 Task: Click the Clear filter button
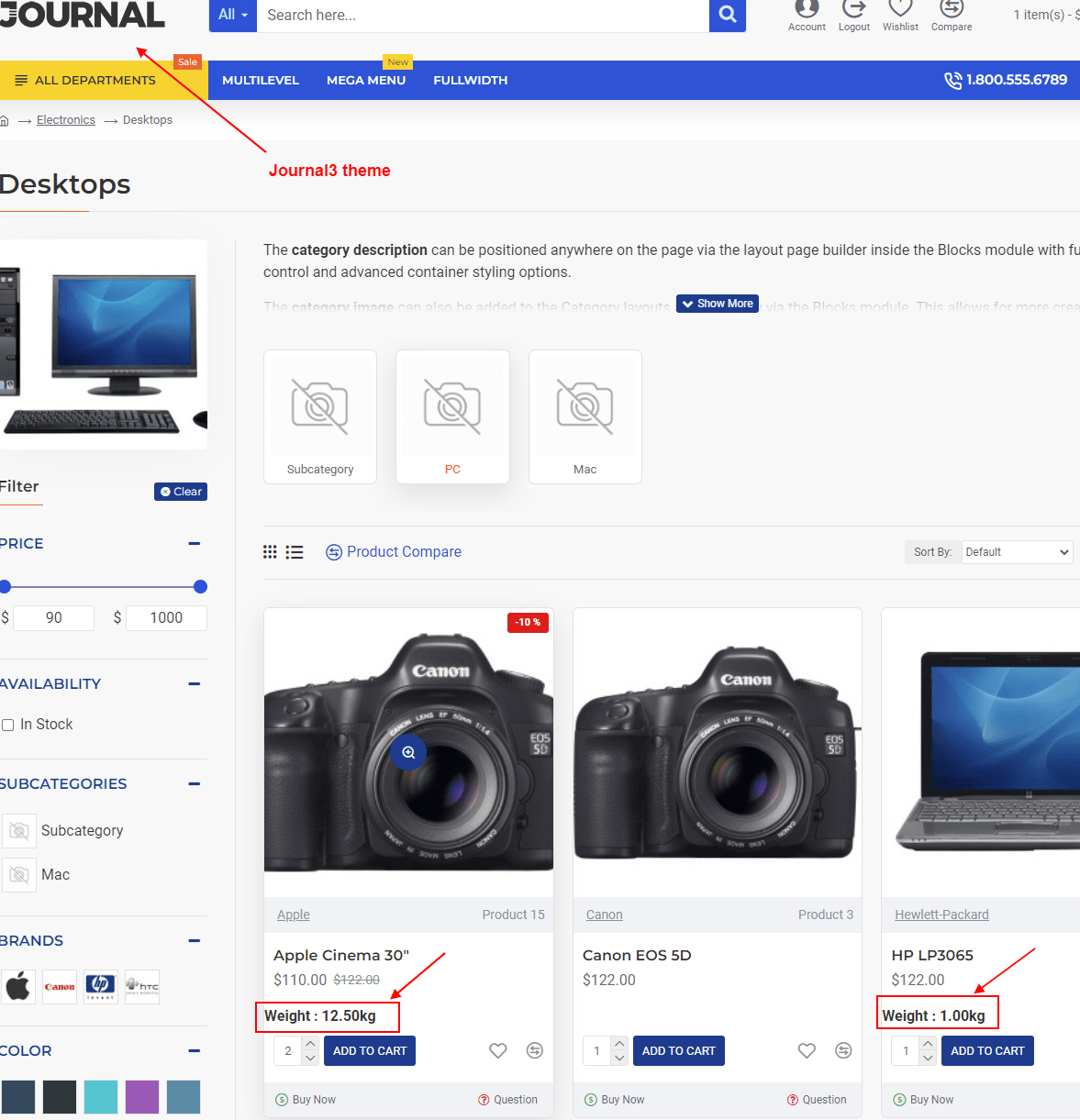pos(181,492)
